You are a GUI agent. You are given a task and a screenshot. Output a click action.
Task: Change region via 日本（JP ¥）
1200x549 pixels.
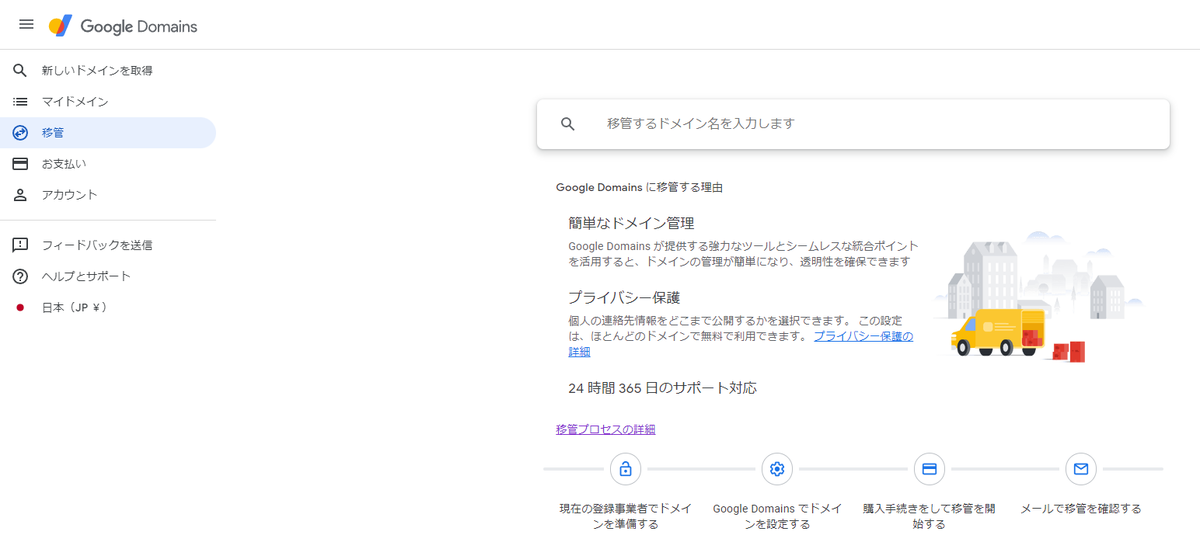pos(108,307)
